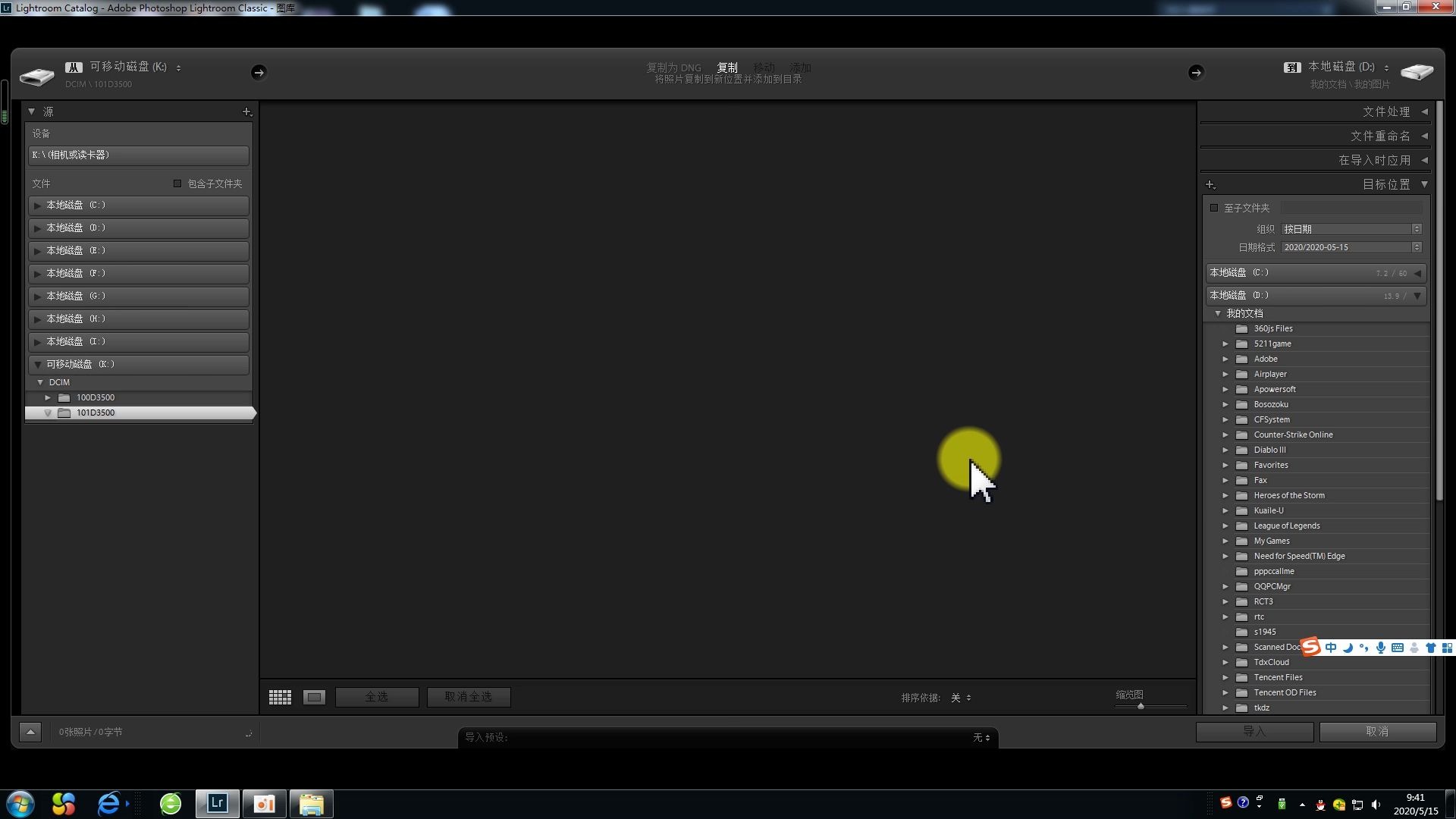The height and width of the screenshot is (819, 1456).
Task: Click the Sogou keyboard icon
Action: [1398, 648]
